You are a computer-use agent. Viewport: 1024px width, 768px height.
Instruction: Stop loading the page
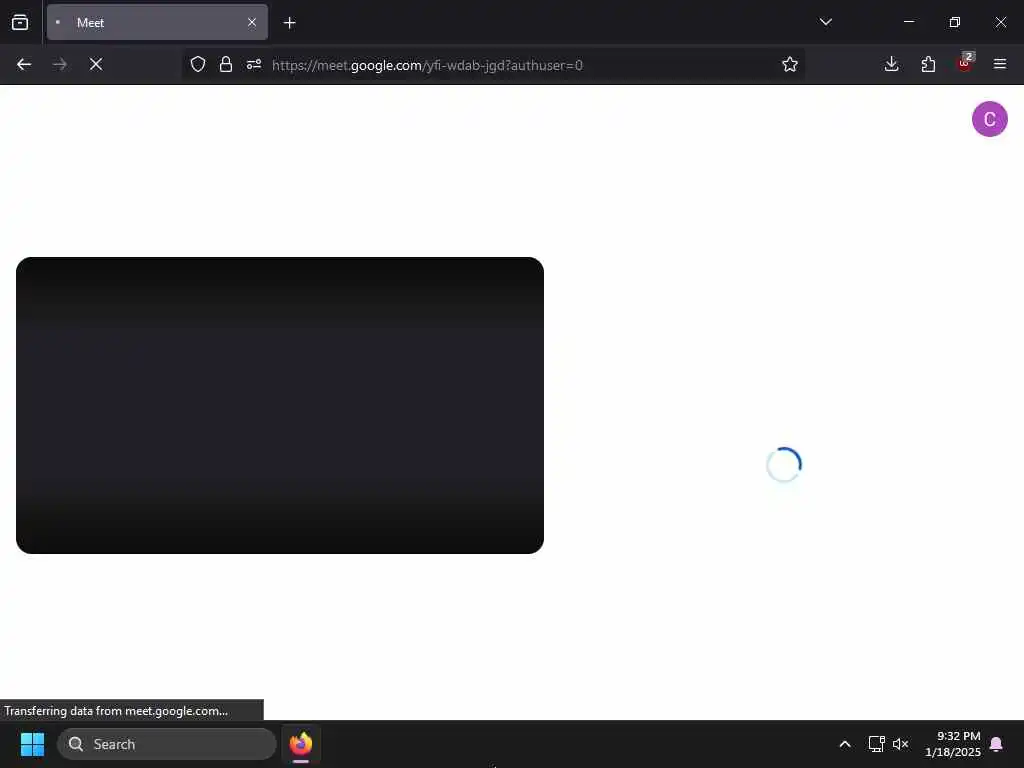coord(96,64)
